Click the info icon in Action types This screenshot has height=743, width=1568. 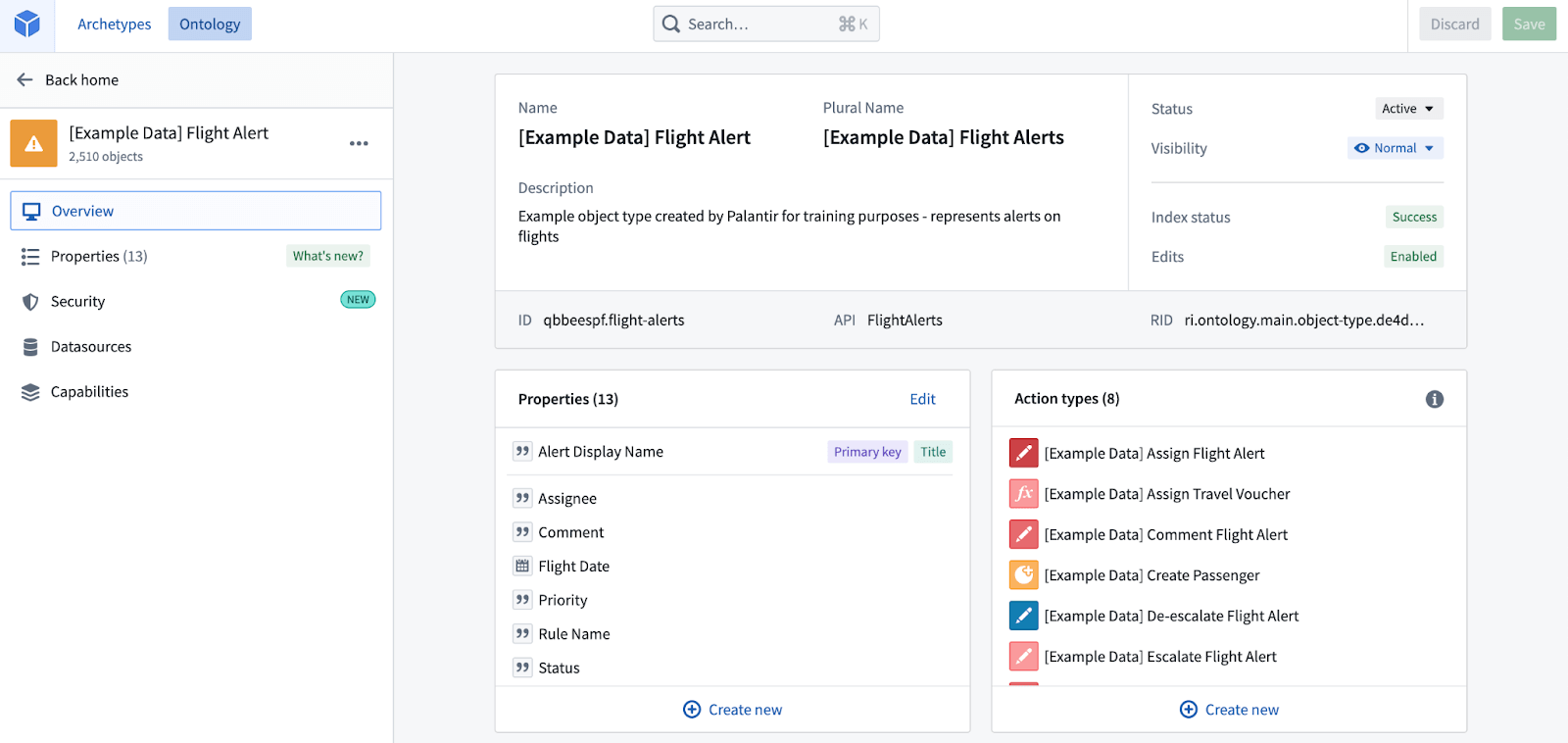coord(1435,399)
